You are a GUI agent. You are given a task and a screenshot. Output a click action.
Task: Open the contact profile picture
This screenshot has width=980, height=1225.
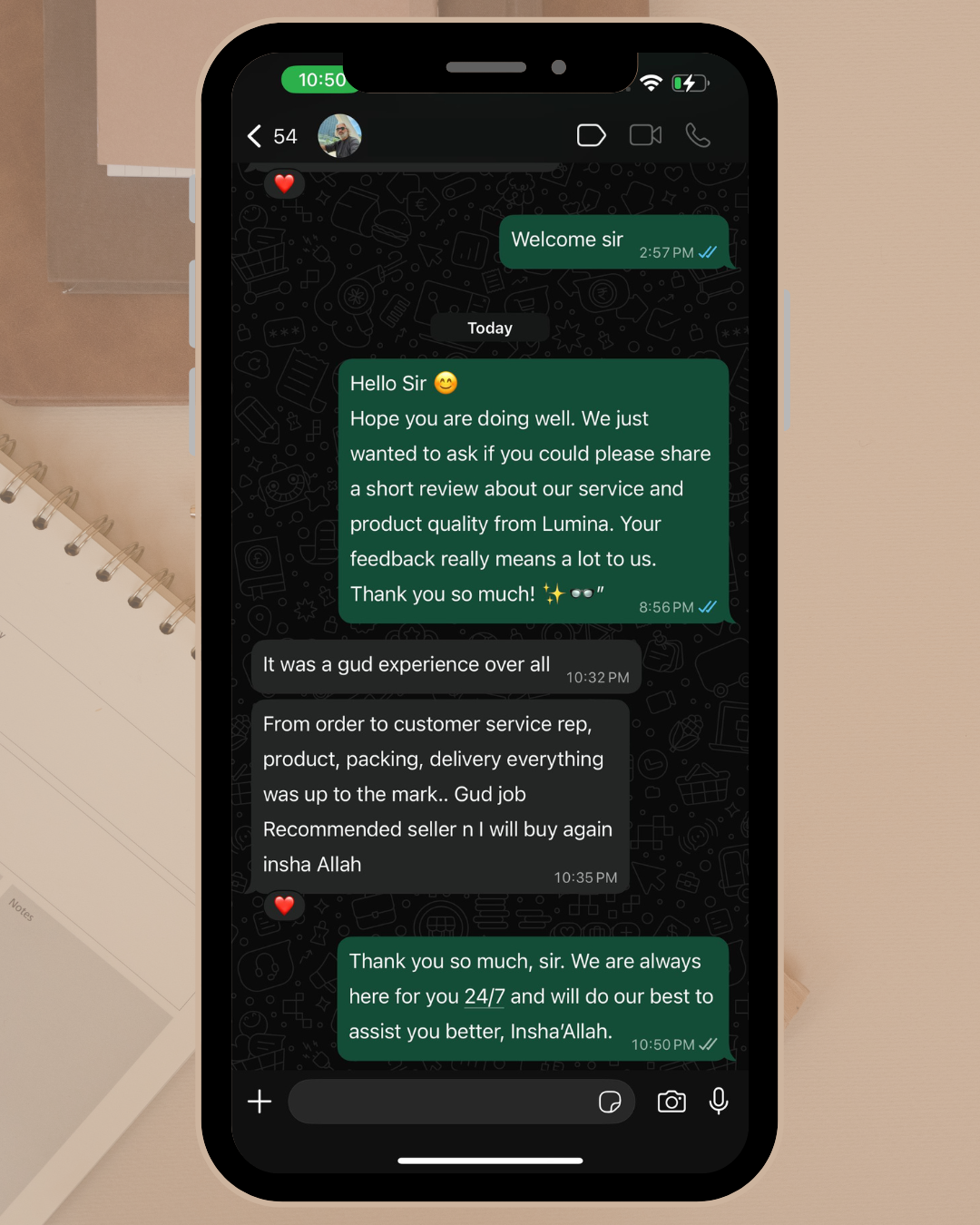[340, 136]
